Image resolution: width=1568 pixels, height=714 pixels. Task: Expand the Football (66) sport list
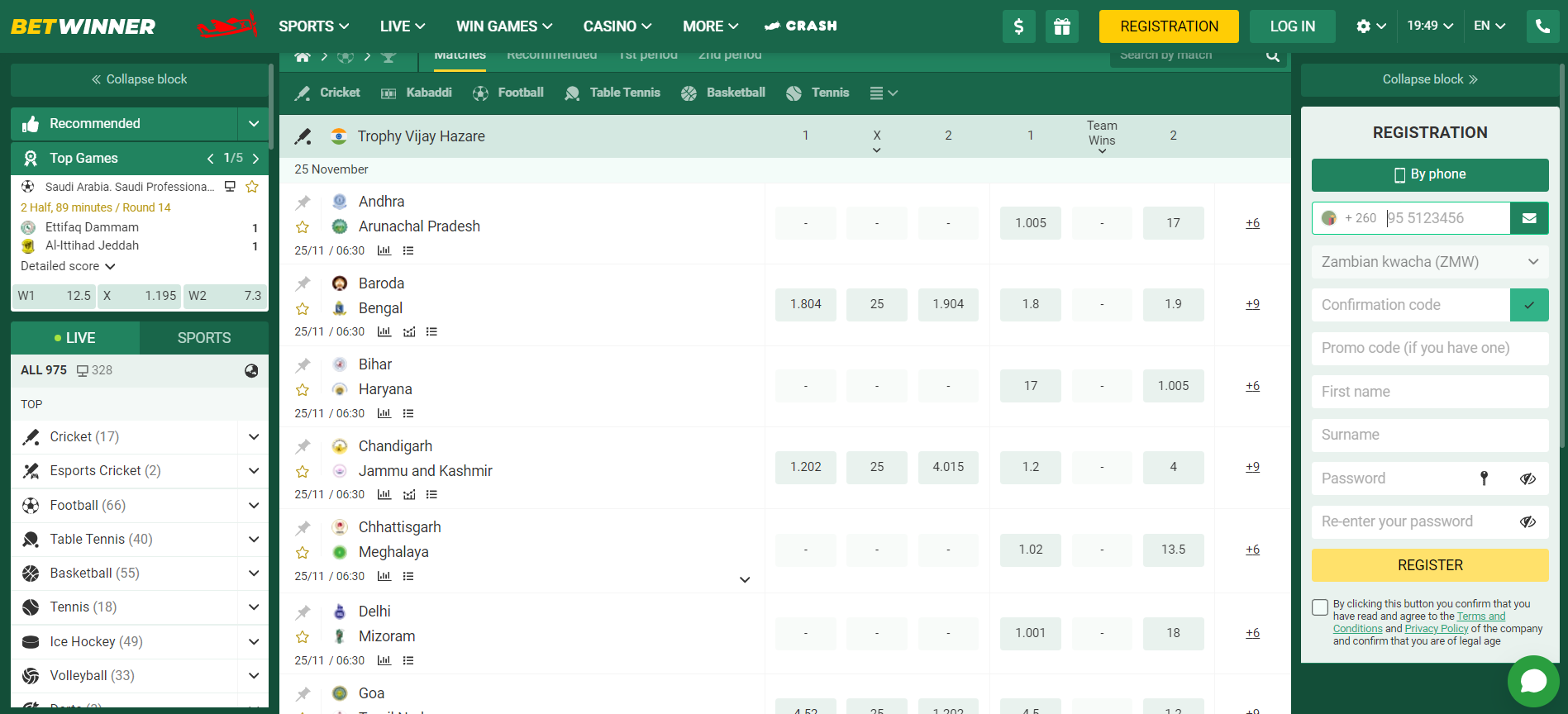coord(254,505)
